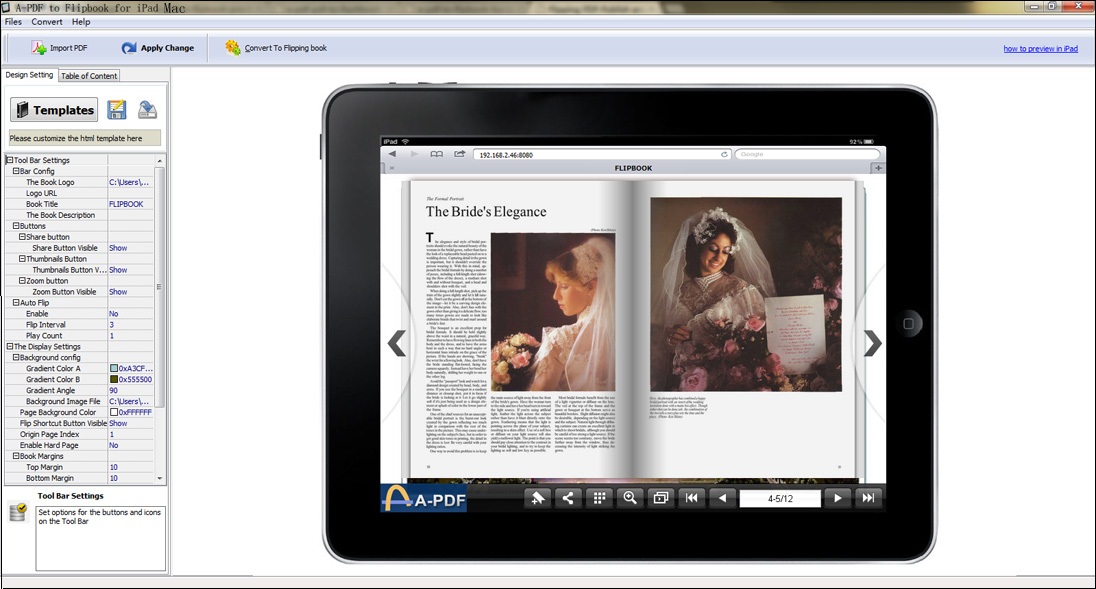Click the window frame icon on flipbook toolbar
The image size is (1096, 589).
pos(661,498)
